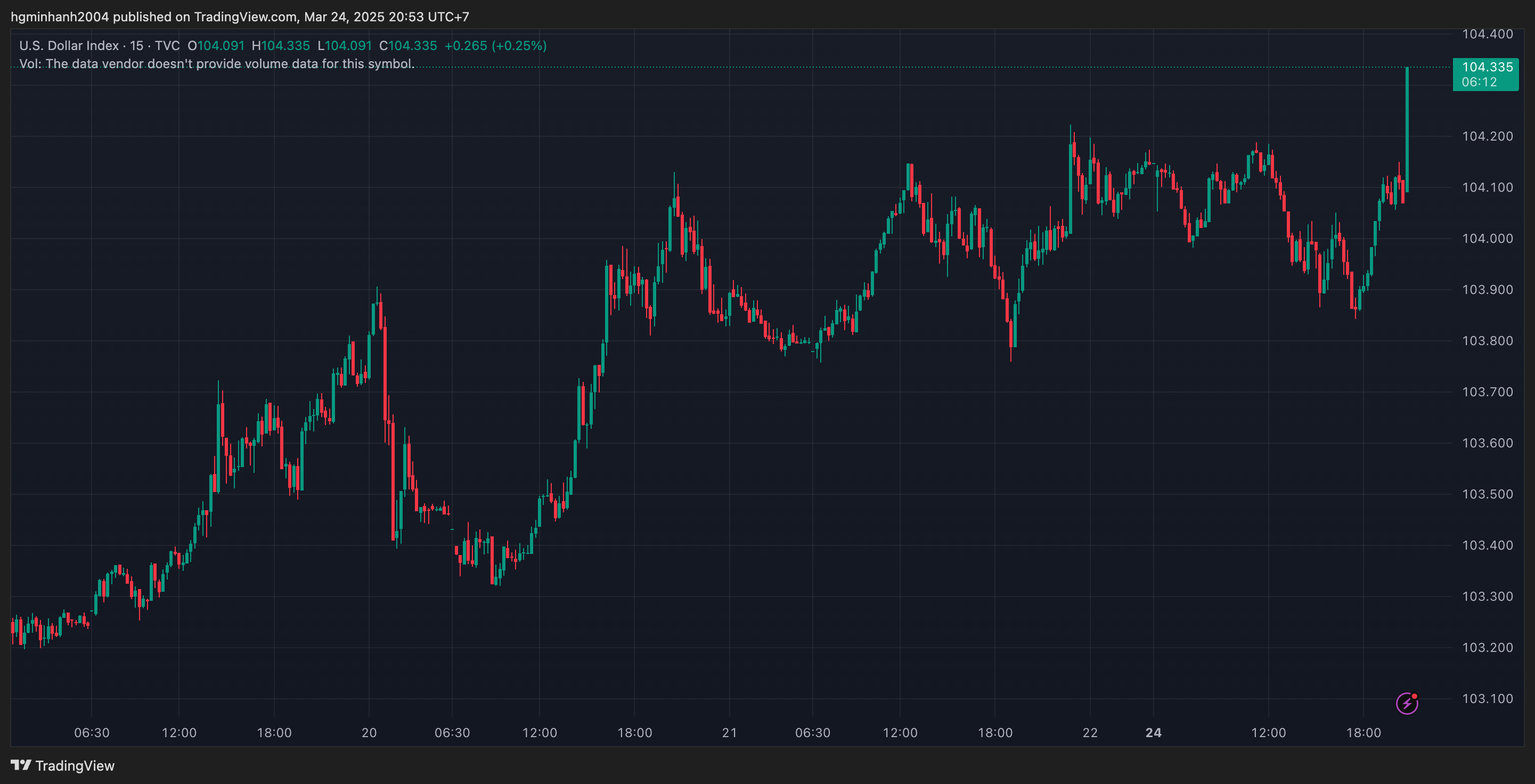The image size is (1535, 784).
Task: Click the 103.700 price axis label
Action: [x=1487, y=392]
